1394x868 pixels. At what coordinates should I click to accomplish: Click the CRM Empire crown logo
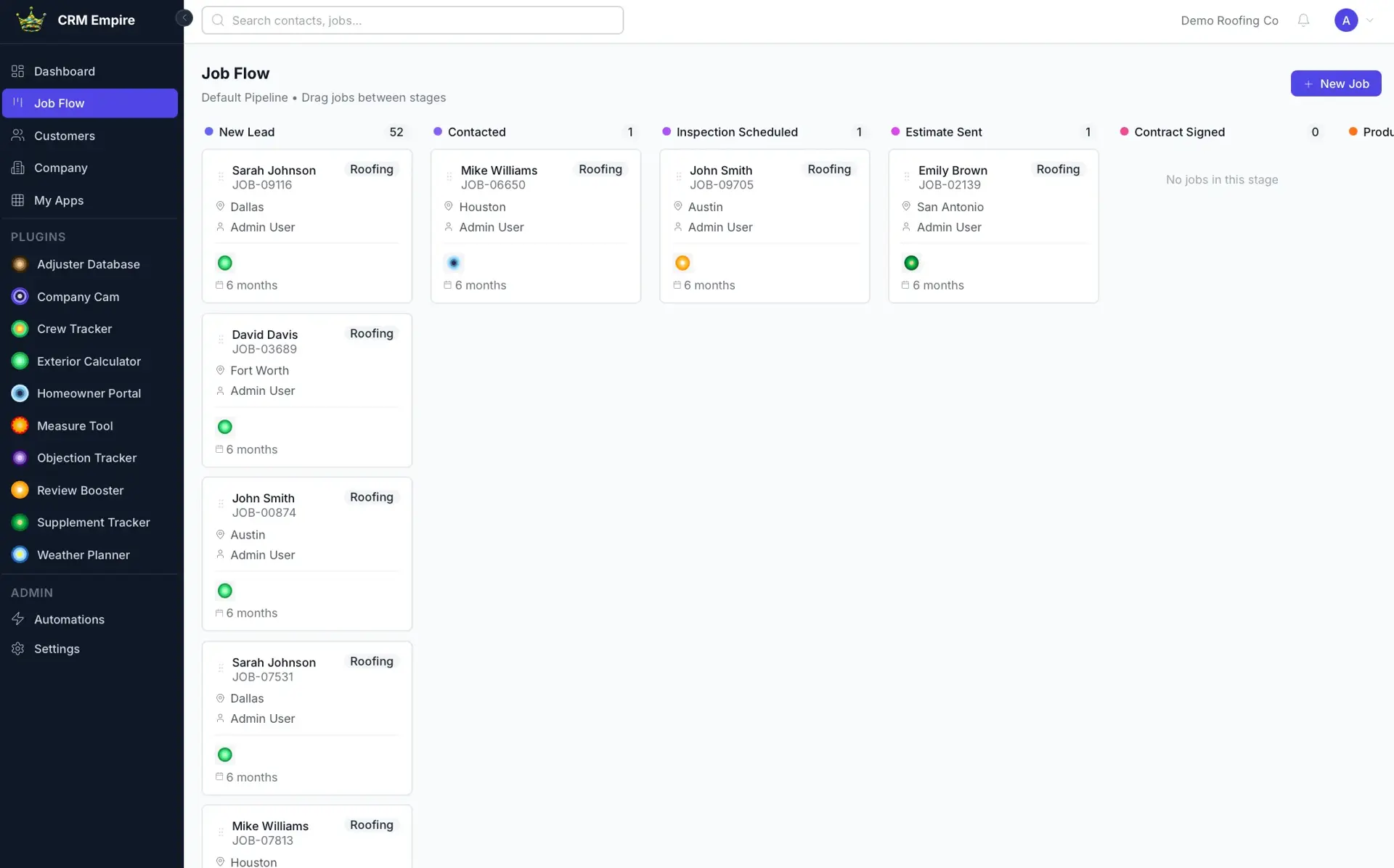tap(31, 20)
